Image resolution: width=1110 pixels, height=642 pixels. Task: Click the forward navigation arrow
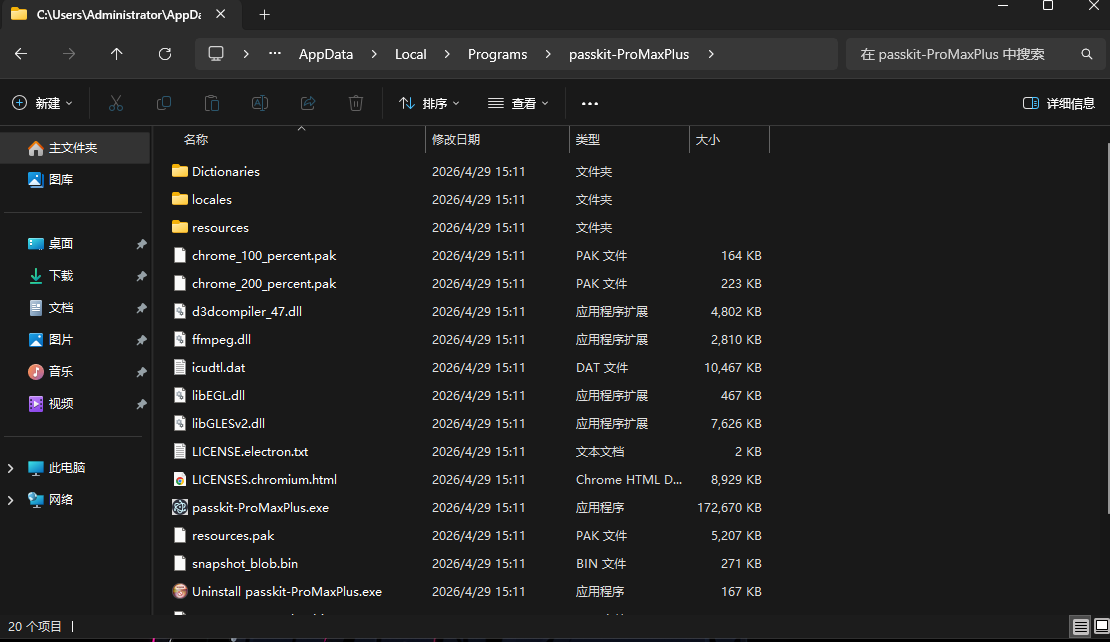click(x=69, y=54)
